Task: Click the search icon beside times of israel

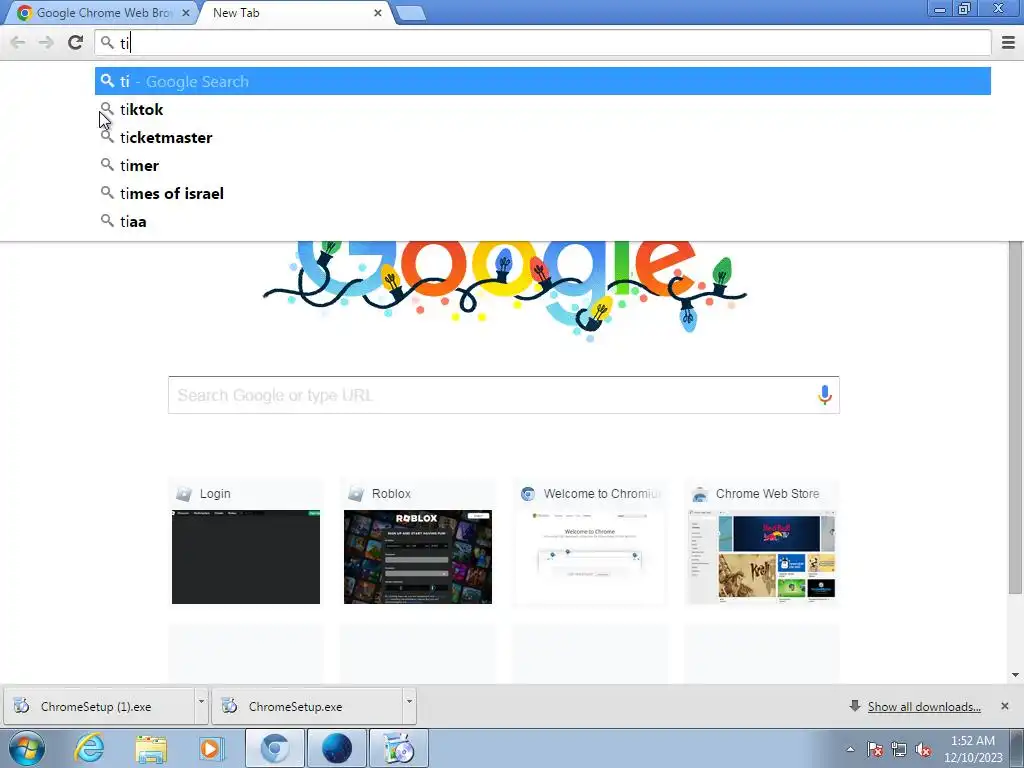Action: (x=107, y=193)
